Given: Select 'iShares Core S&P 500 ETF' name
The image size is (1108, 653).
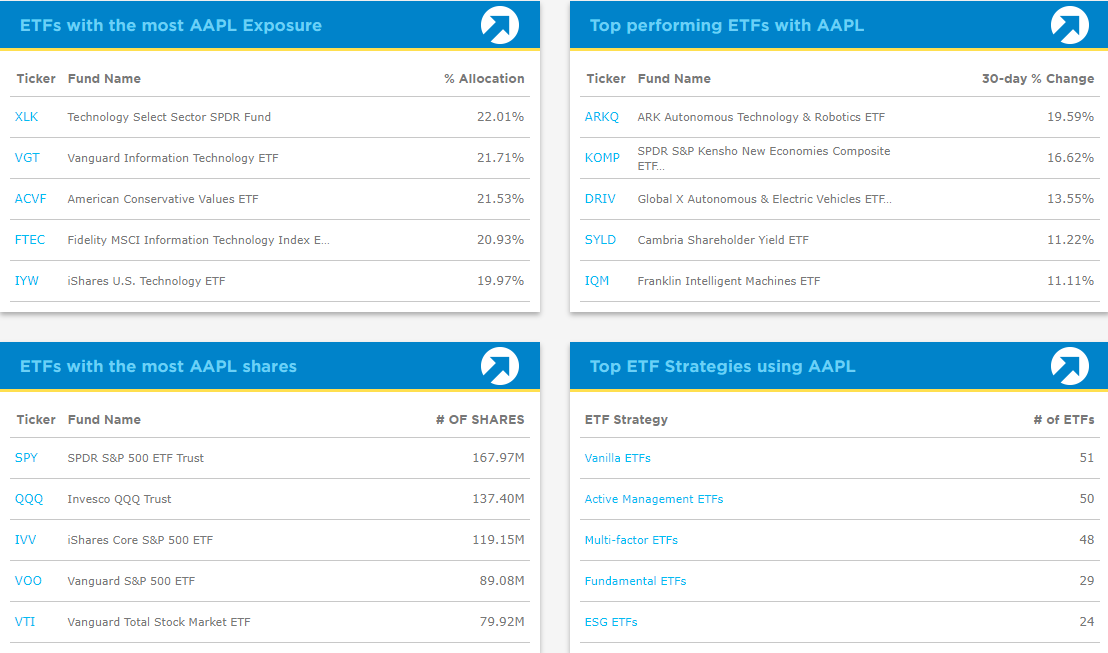Looking at the screenshot, I should [140, 540].
